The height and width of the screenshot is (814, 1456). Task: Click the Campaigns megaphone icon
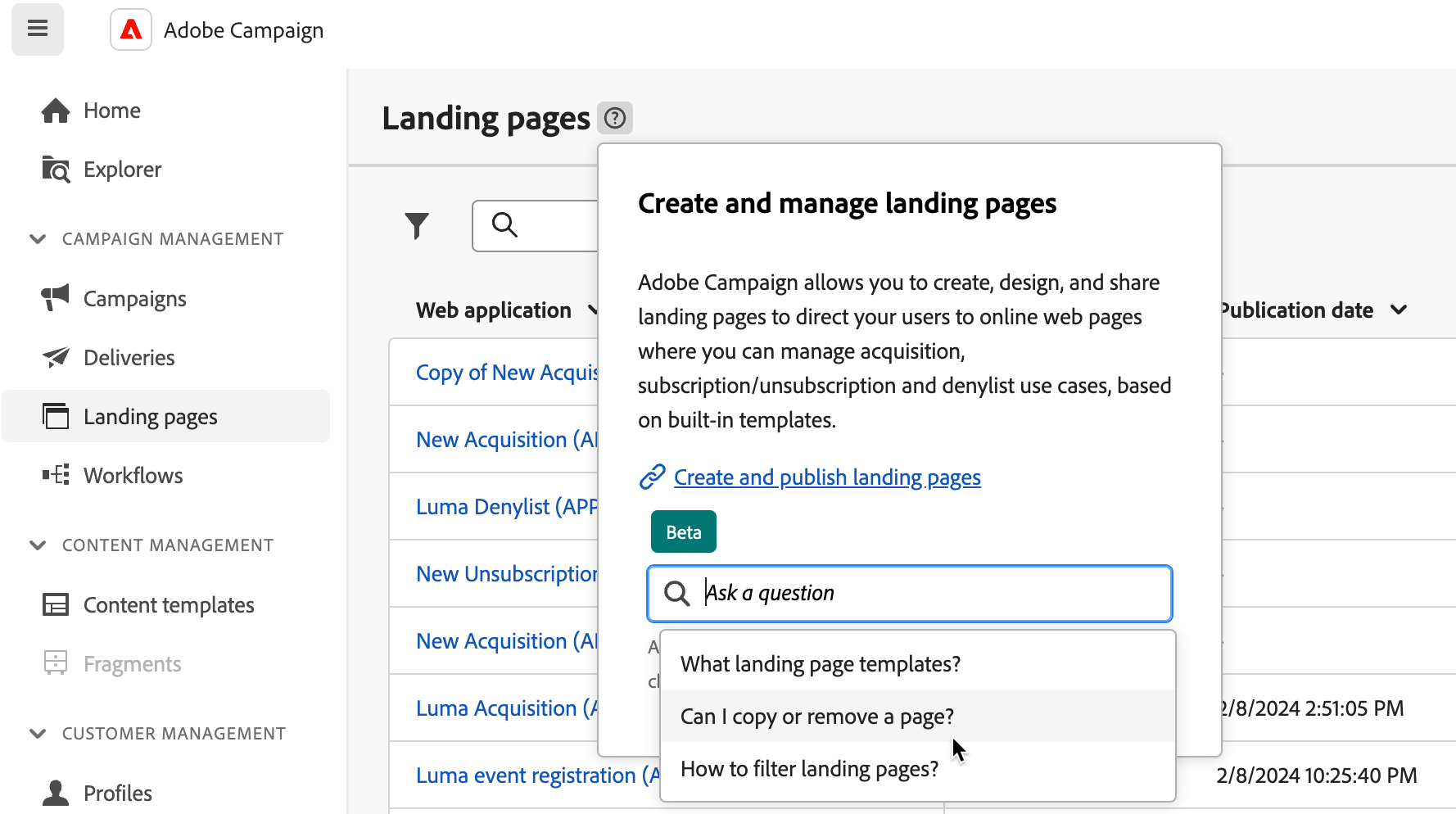click(x=56, y=299)
